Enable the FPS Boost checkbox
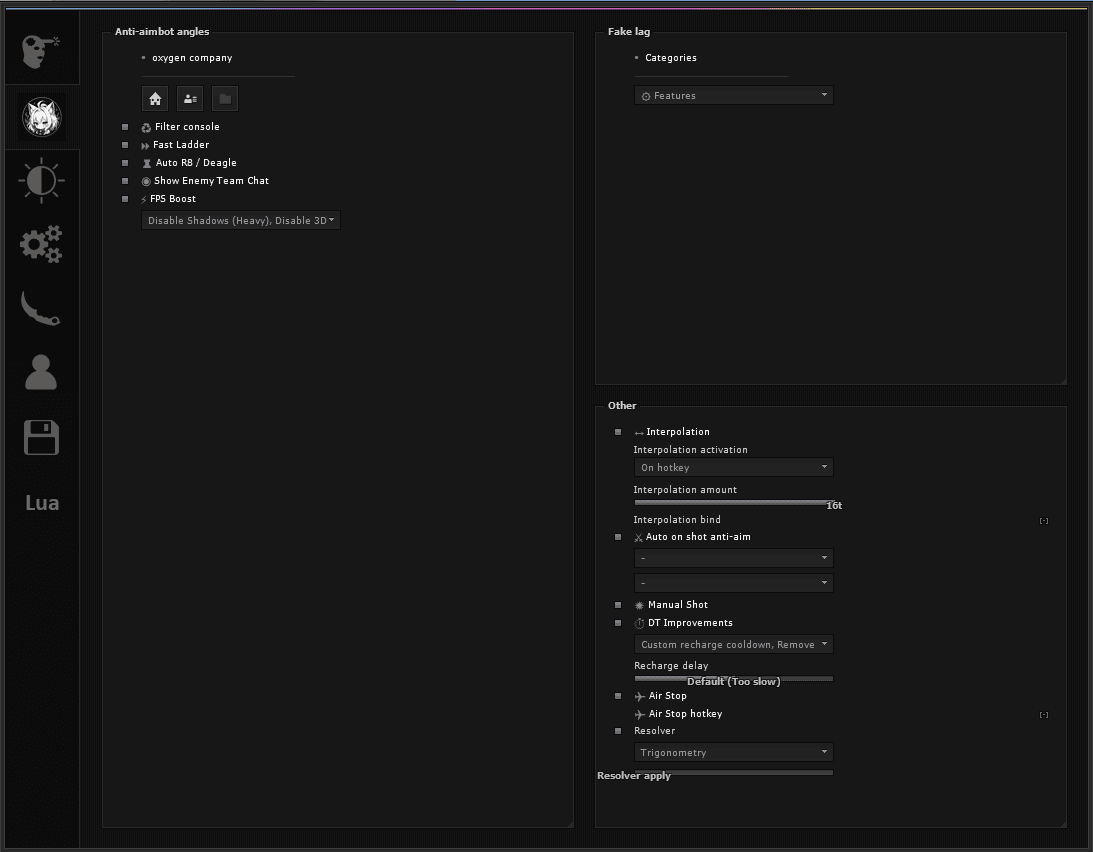 click(125, 199)
